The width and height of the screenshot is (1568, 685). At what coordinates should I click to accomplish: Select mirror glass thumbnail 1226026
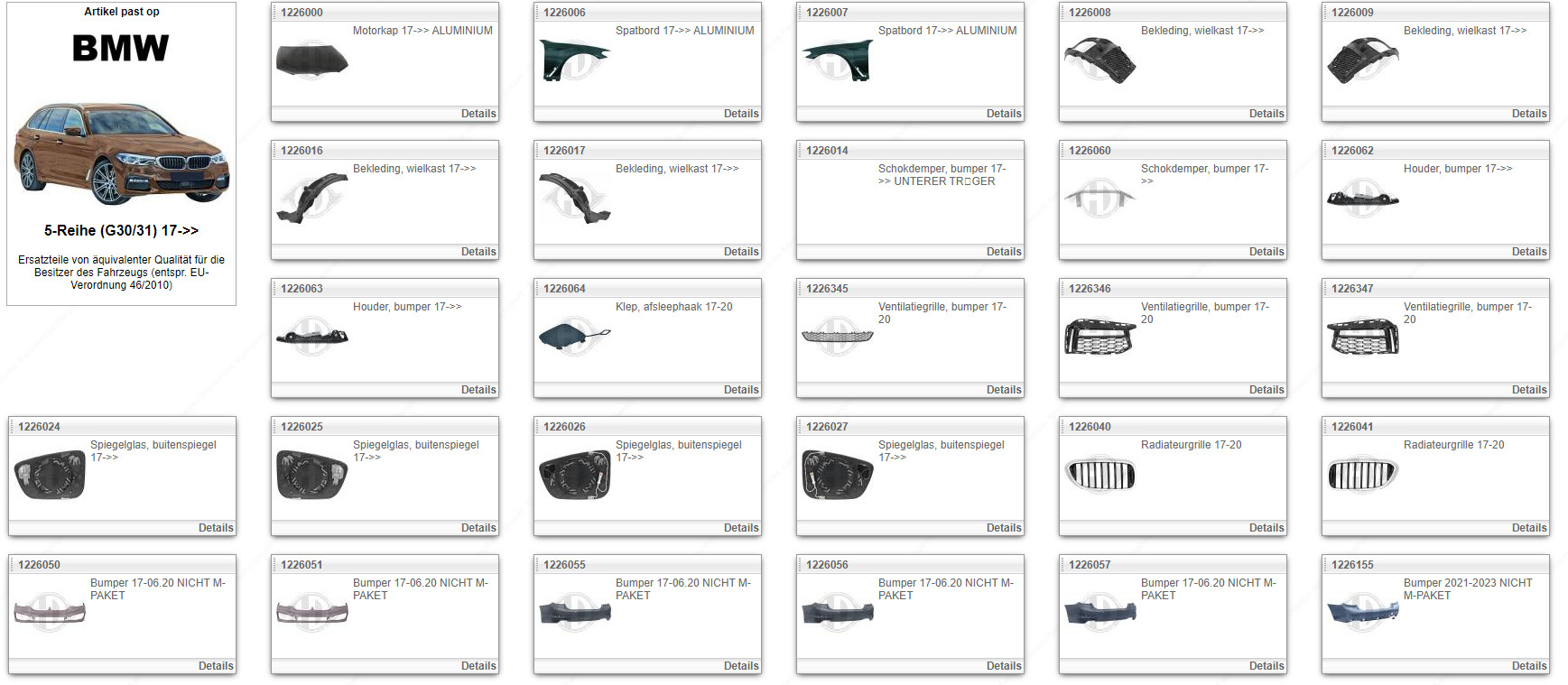pos(575,475)
